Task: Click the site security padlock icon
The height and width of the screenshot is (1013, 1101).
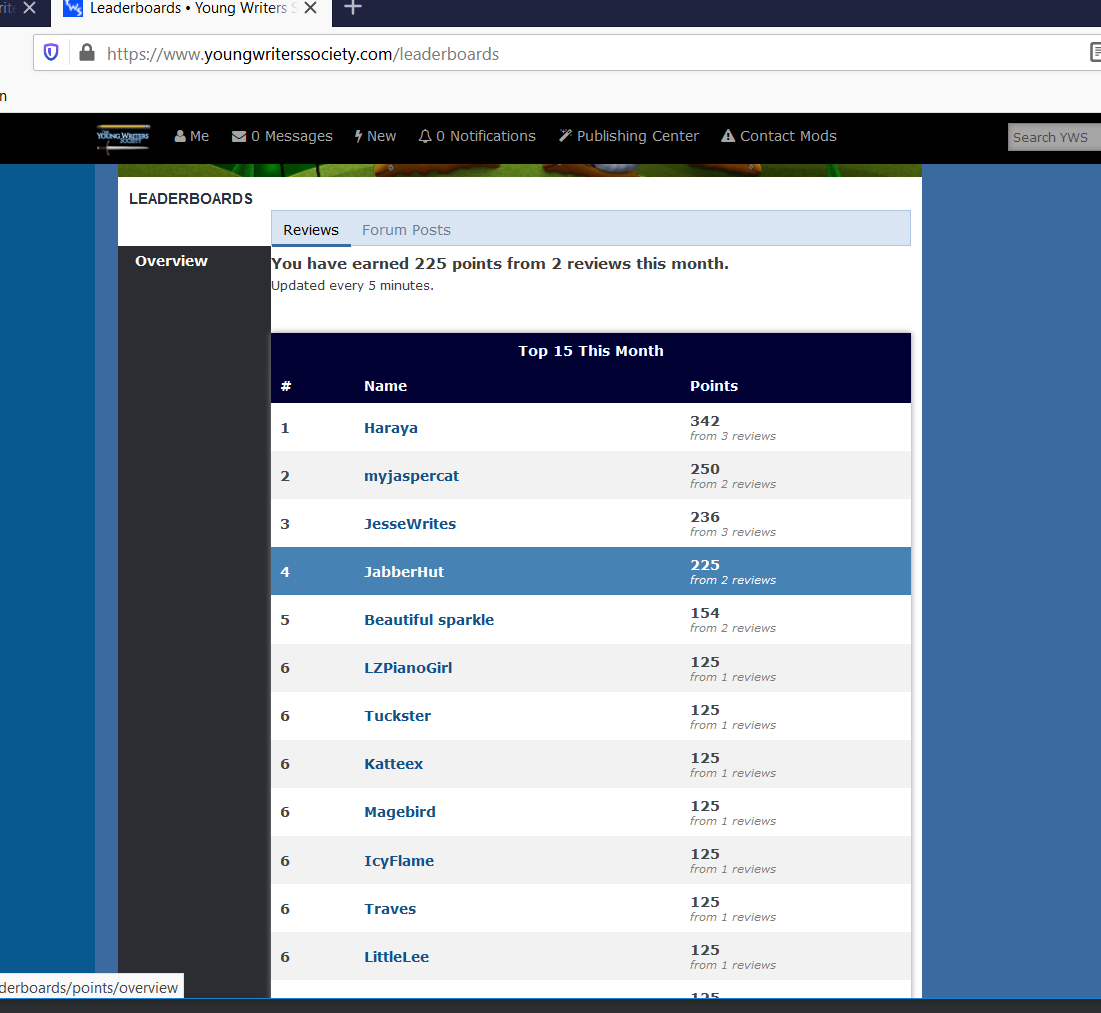Action: pyautogui.click(x=87, y=53)
